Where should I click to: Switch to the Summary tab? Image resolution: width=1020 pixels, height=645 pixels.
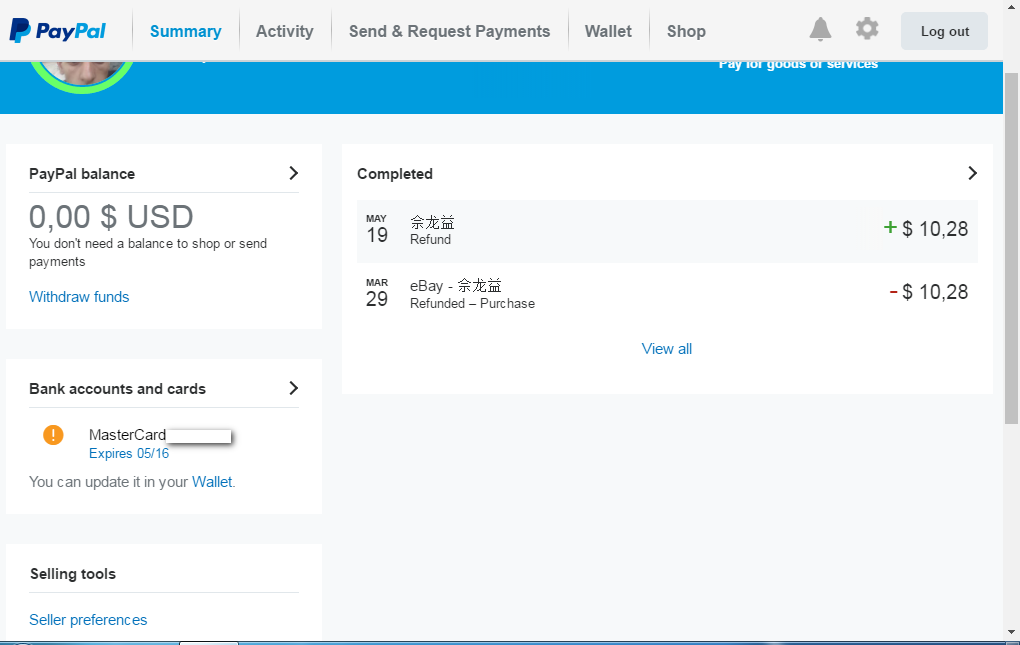[x=185, y=31]
